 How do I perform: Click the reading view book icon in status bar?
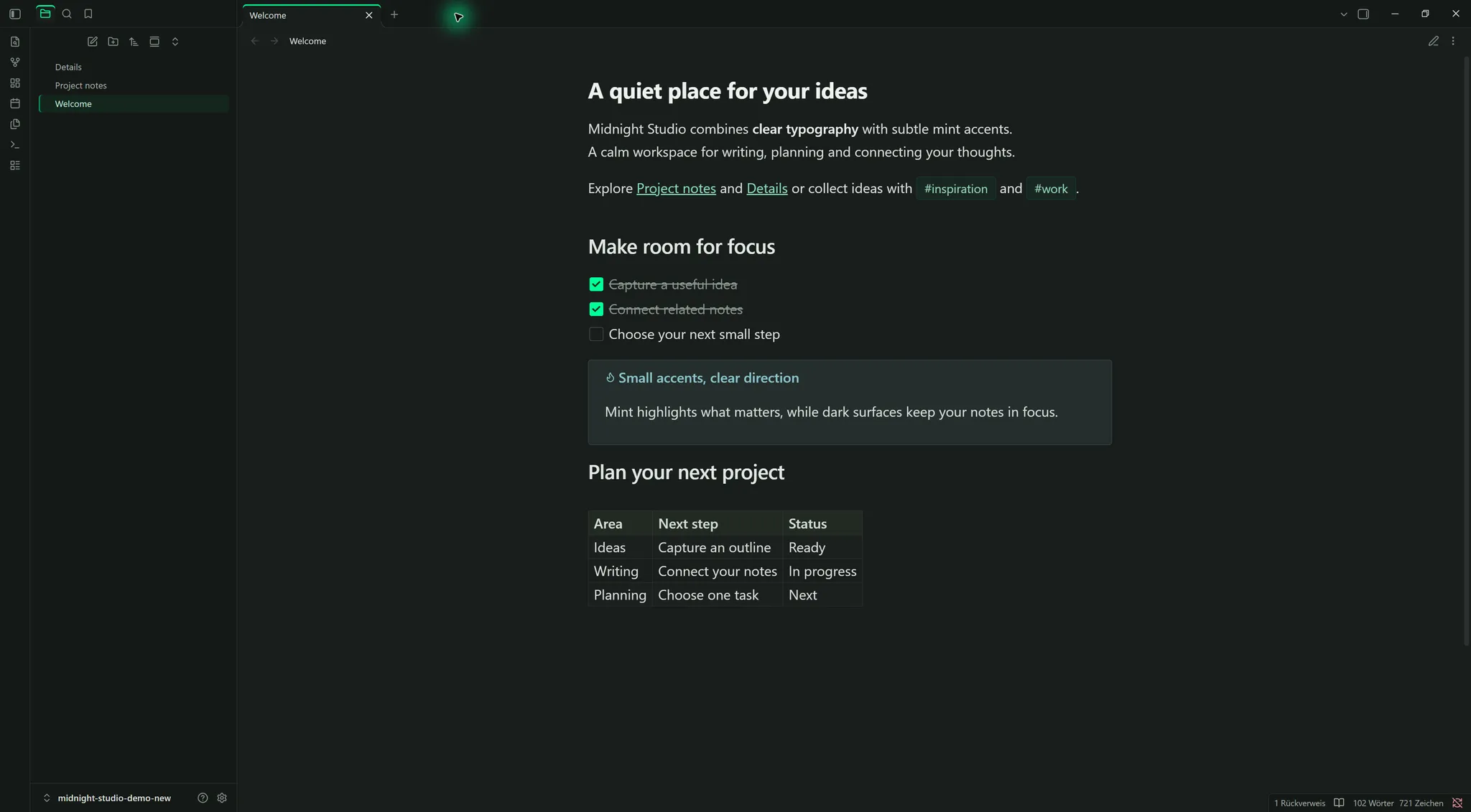click(x=1339, y=803)
